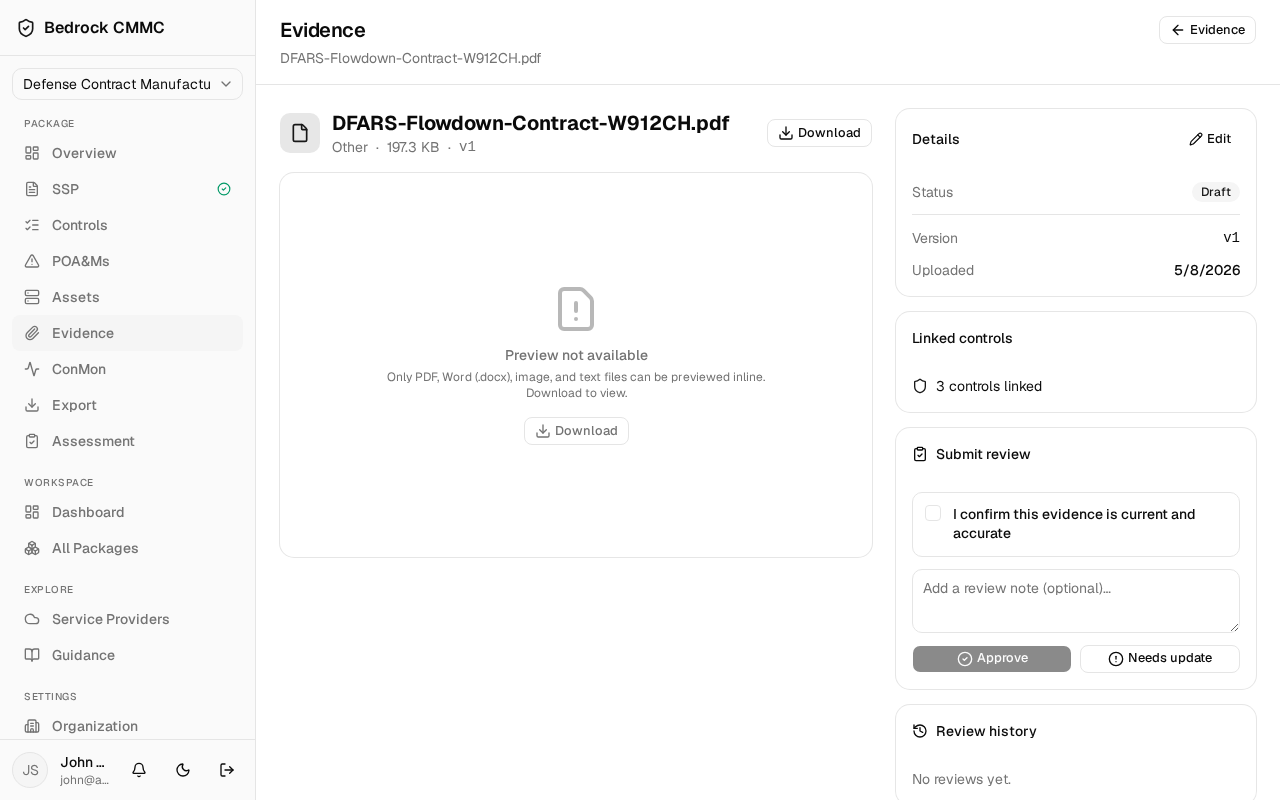Click the Guidance book icon

coord(32,655)
